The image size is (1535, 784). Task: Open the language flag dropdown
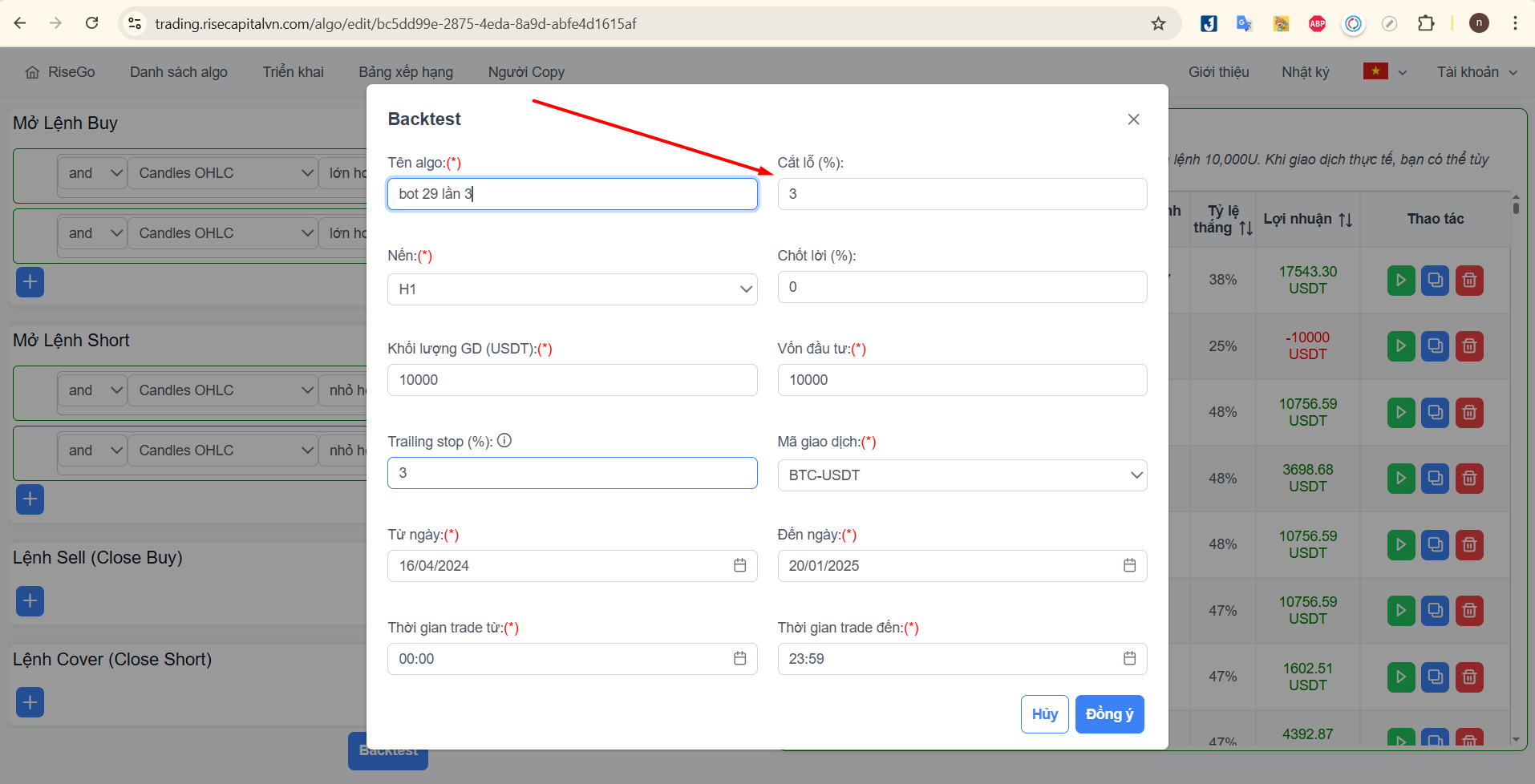coord(1385,72)
